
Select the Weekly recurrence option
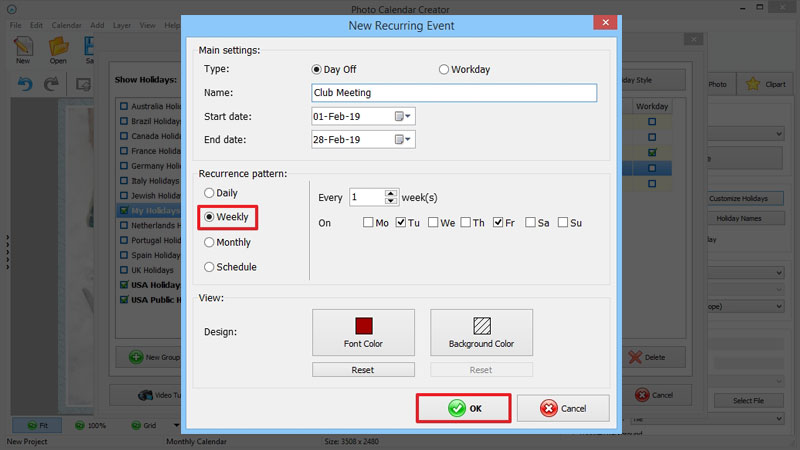click(209, 217)
